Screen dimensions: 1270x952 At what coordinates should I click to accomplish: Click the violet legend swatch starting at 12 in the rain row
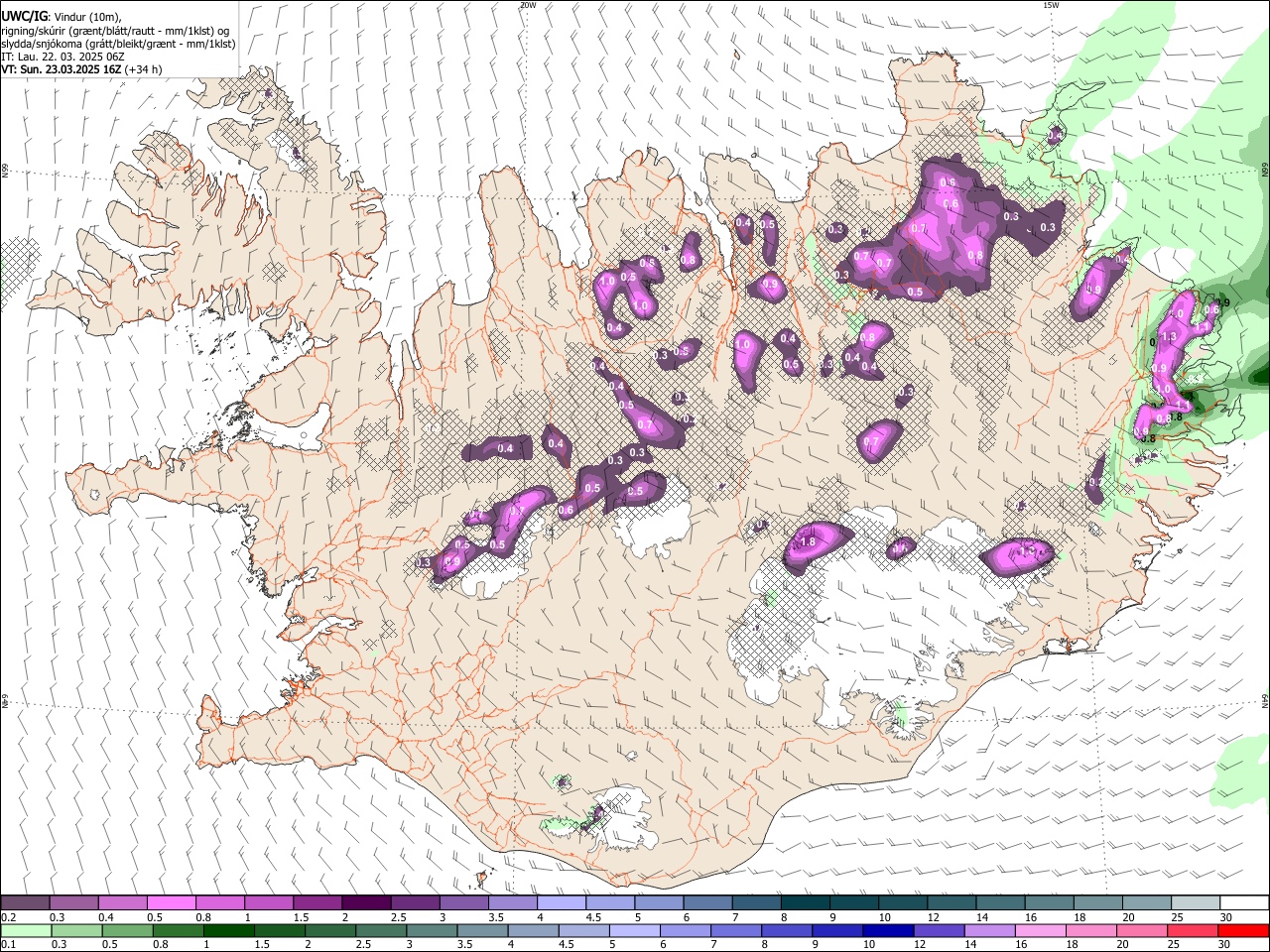(x=938, y=930)
